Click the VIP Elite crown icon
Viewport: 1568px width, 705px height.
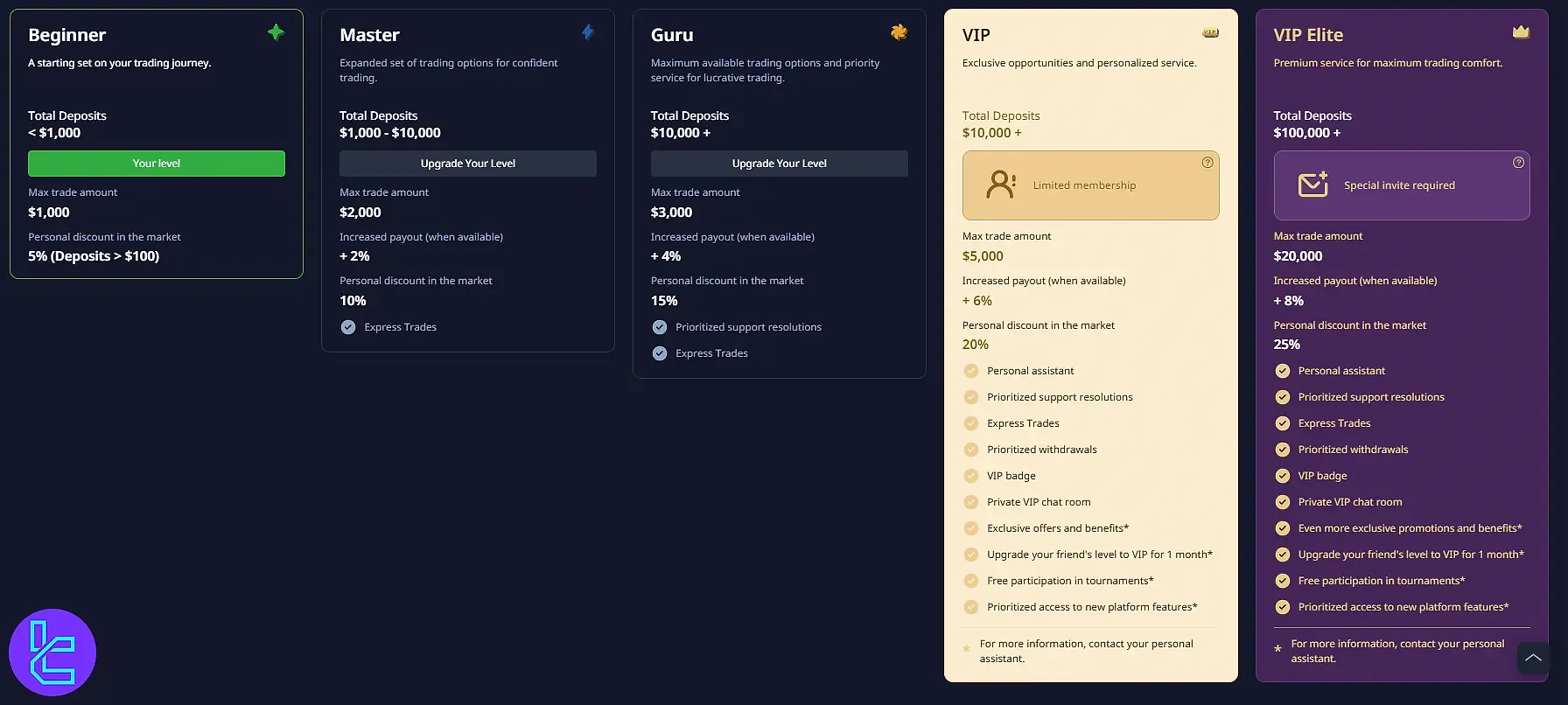point(1521,32)
